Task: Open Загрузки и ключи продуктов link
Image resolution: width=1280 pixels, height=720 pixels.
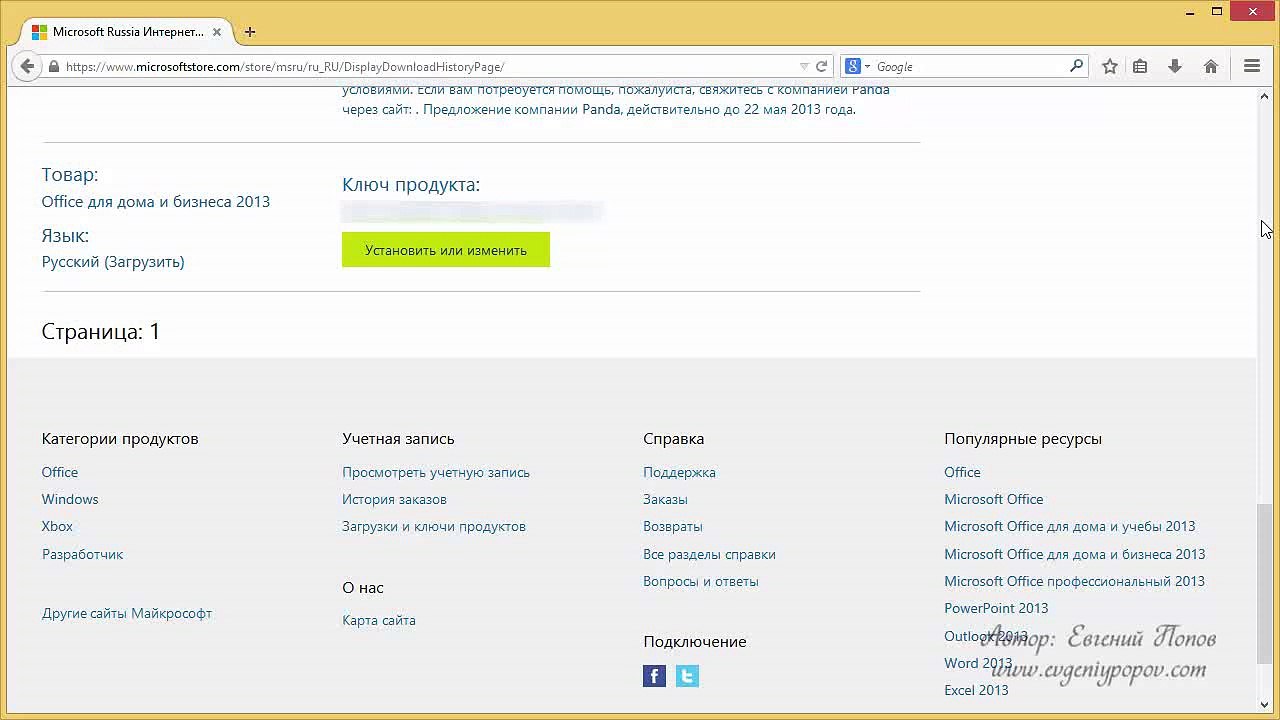Action: point(434,526)
